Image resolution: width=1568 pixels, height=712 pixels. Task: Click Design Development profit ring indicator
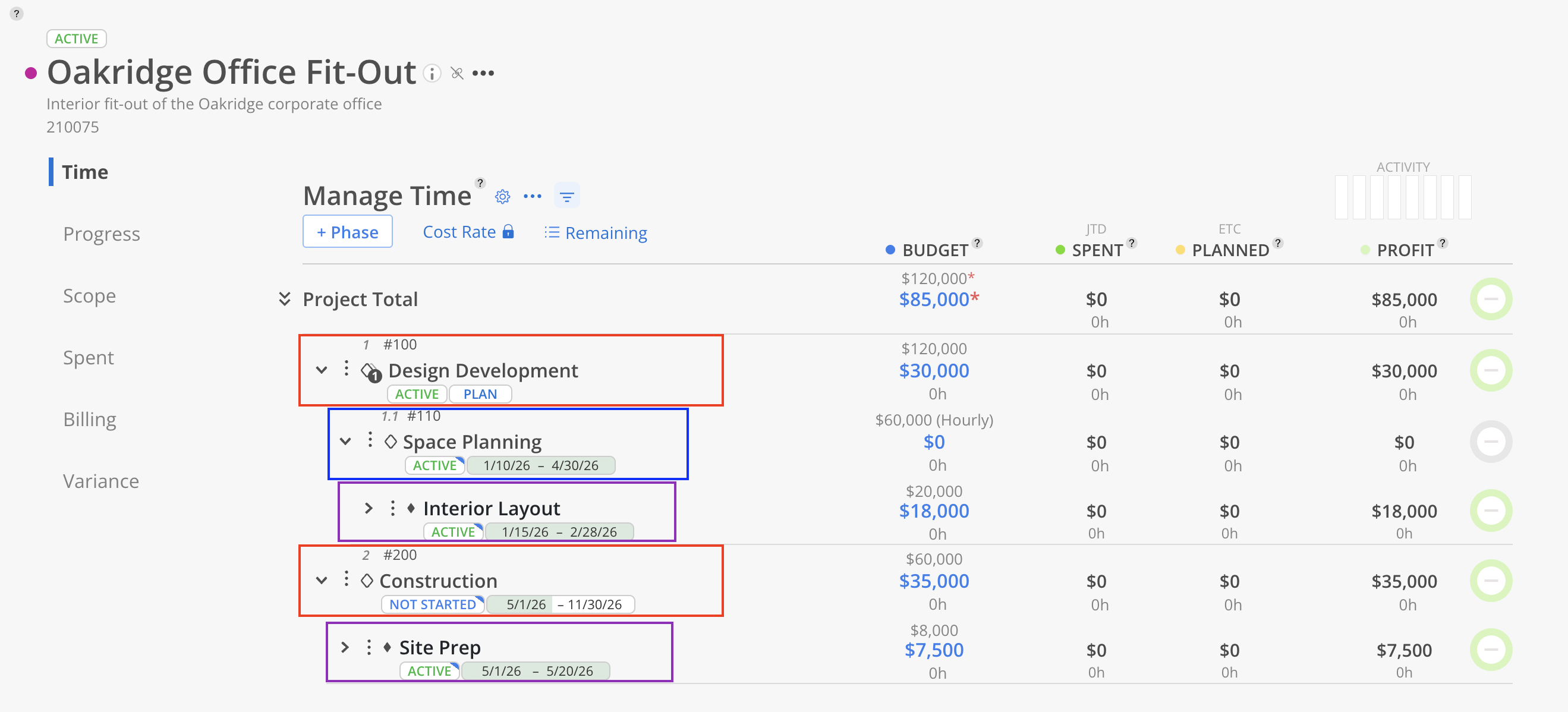pyautogui.click(x=1491, y=370)
